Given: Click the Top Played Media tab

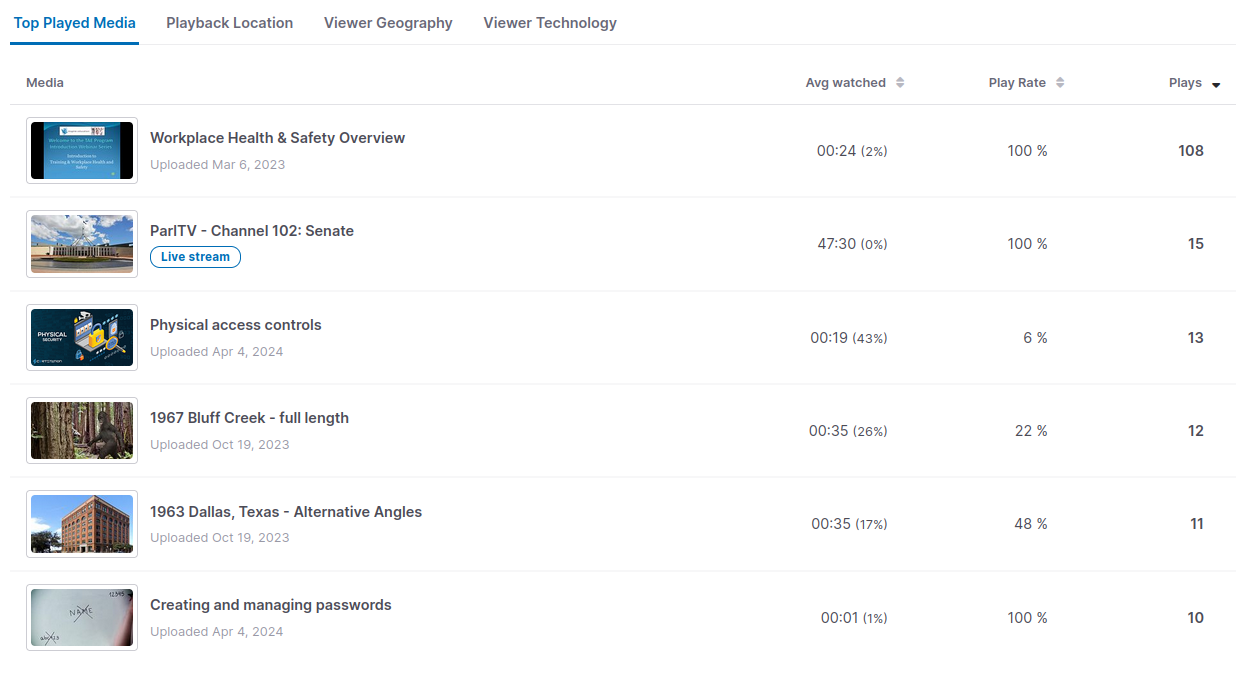Looking at the screenshot, I should (x=75, y=23).
